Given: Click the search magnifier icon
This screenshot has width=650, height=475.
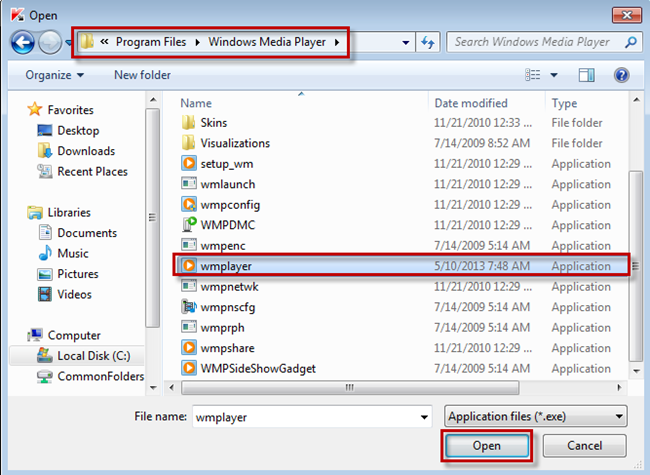Looking at the screenshot, I should (x=631, y=42).
